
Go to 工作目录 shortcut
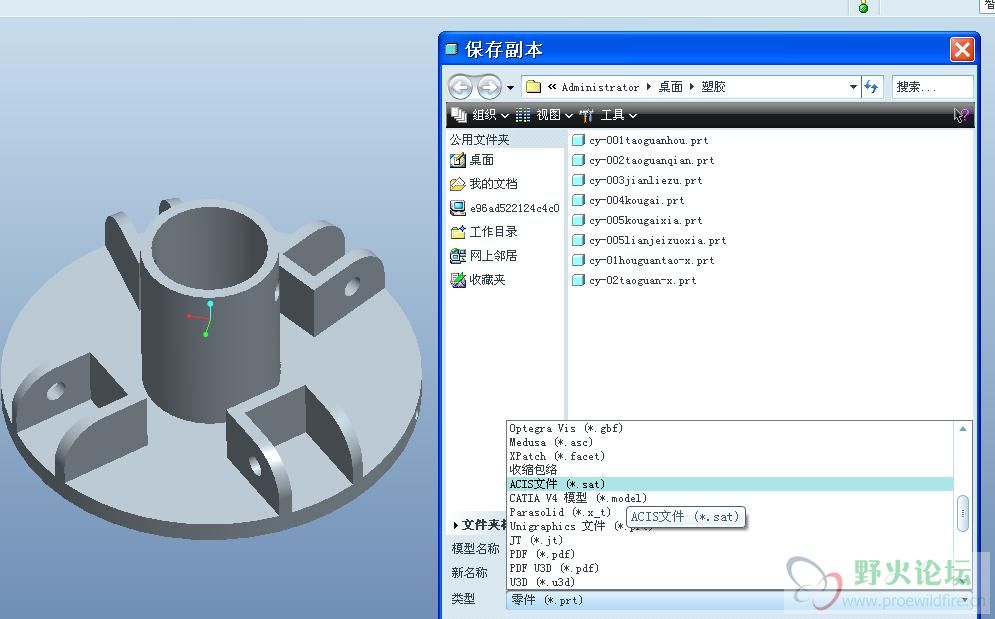[x=484, y=232]
